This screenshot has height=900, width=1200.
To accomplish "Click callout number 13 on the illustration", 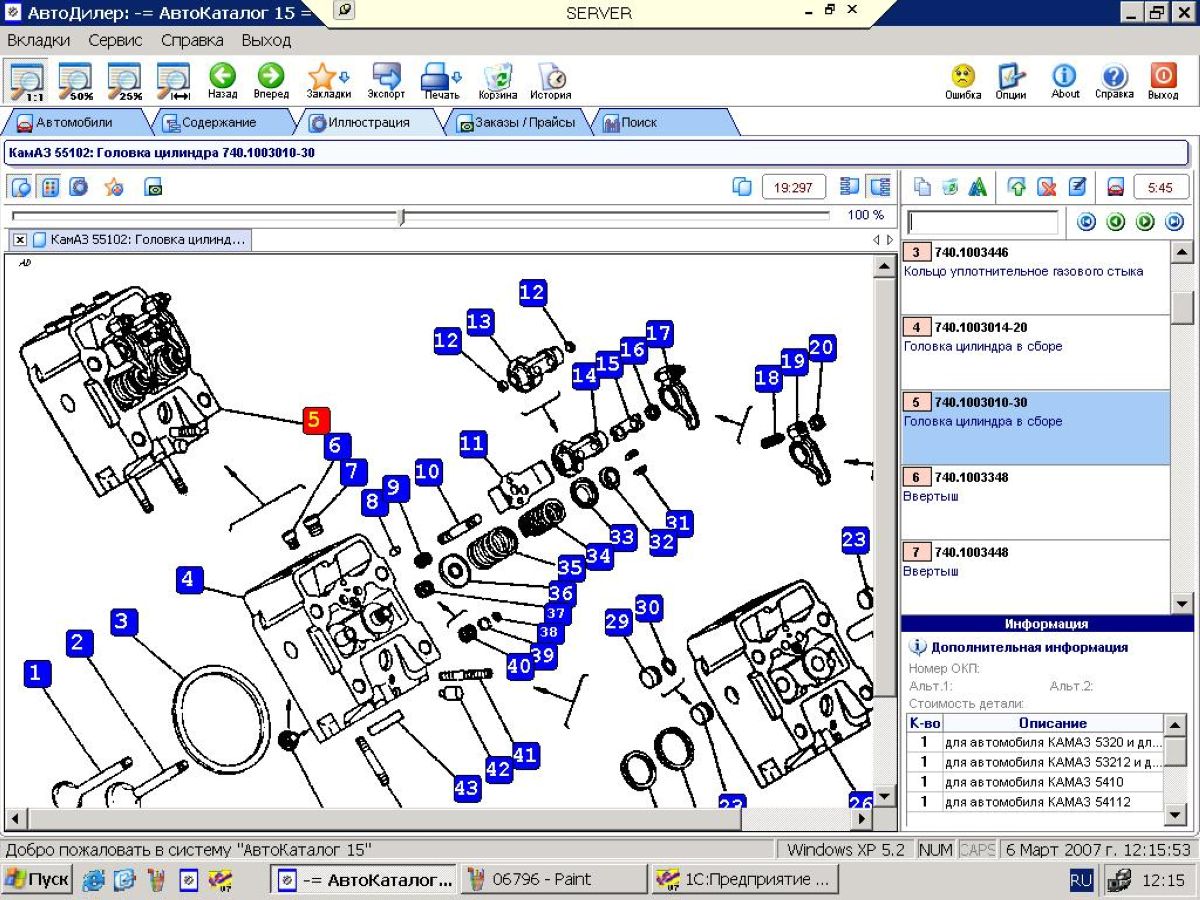I will tap(480, 321).
